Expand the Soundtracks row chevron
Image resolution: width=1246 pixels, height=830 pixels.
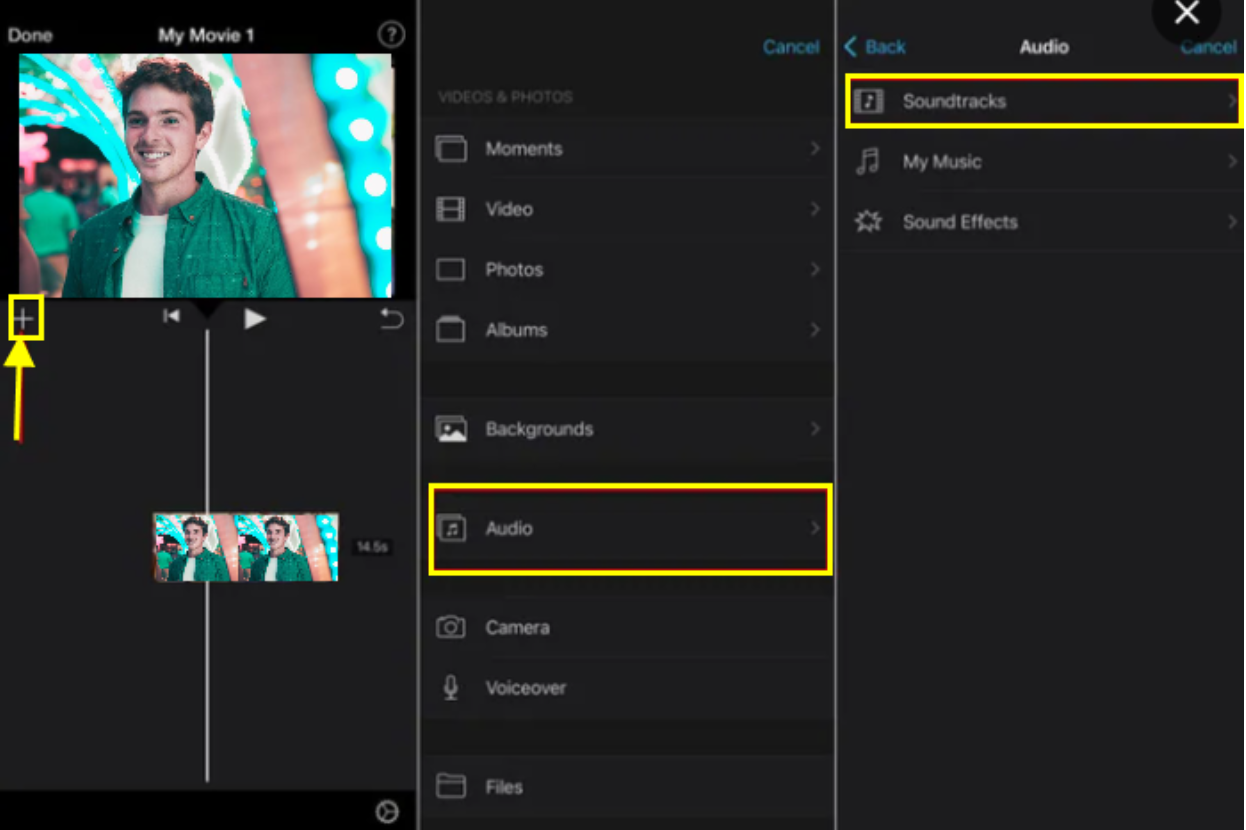point(1232,101)
